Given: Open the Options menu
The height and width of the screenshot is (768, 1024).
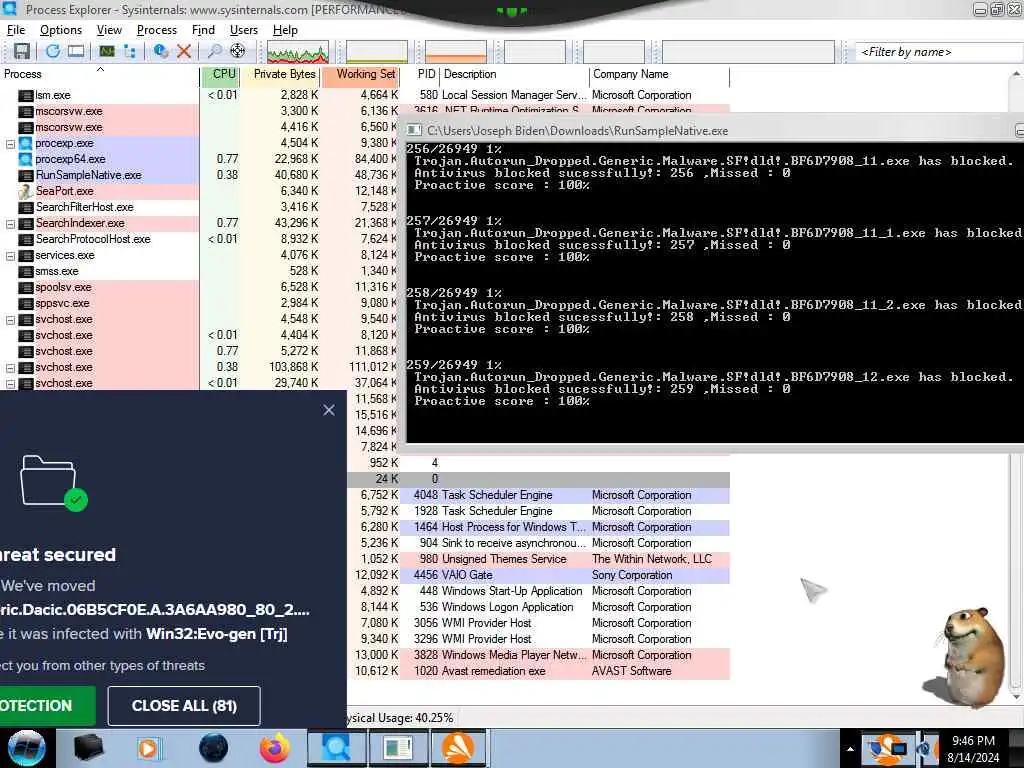Looking at the screenshot, I should pos(61,30).
